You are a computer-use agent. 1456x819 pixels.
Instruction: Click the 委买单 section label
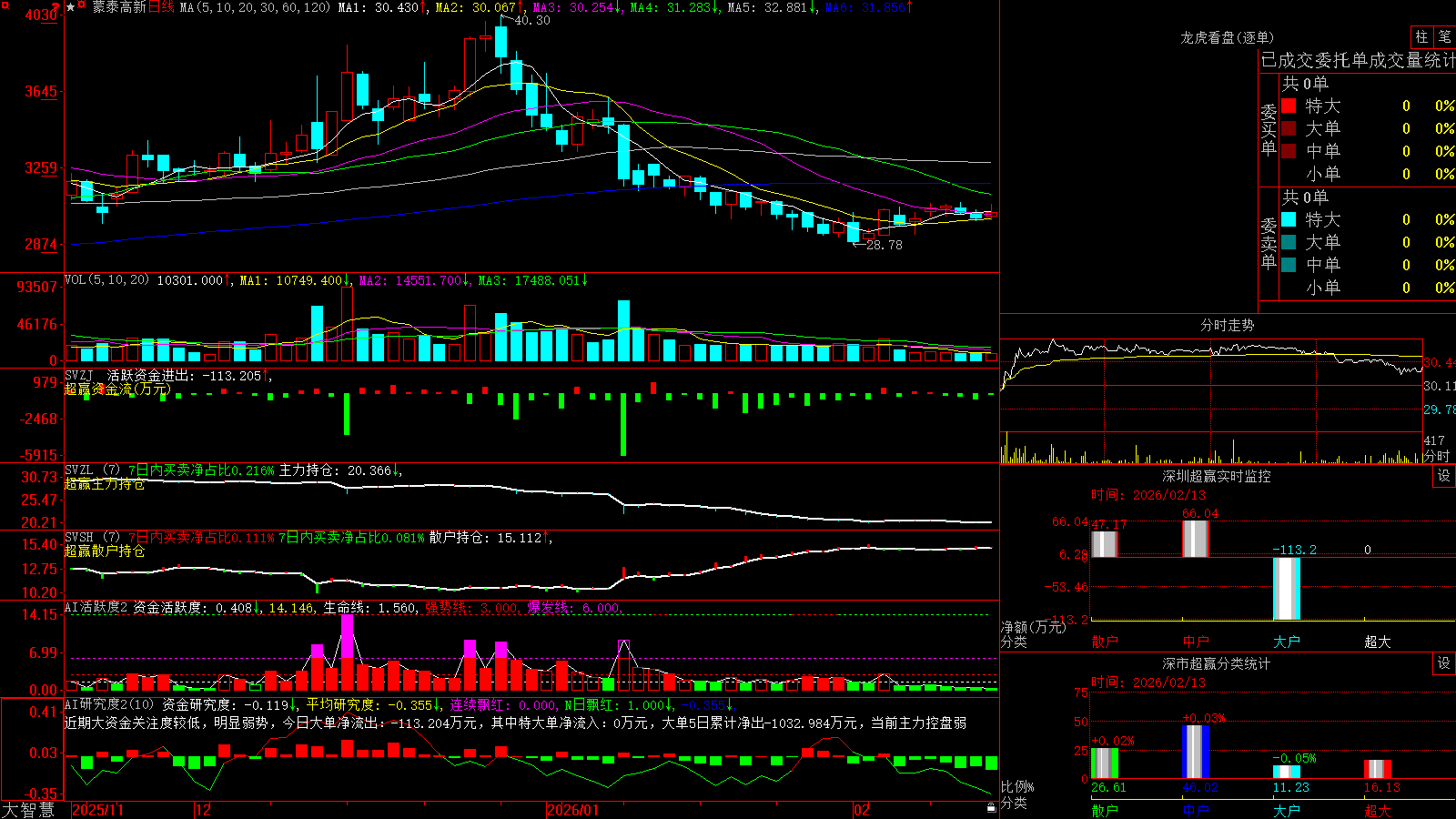point(1269,129)
